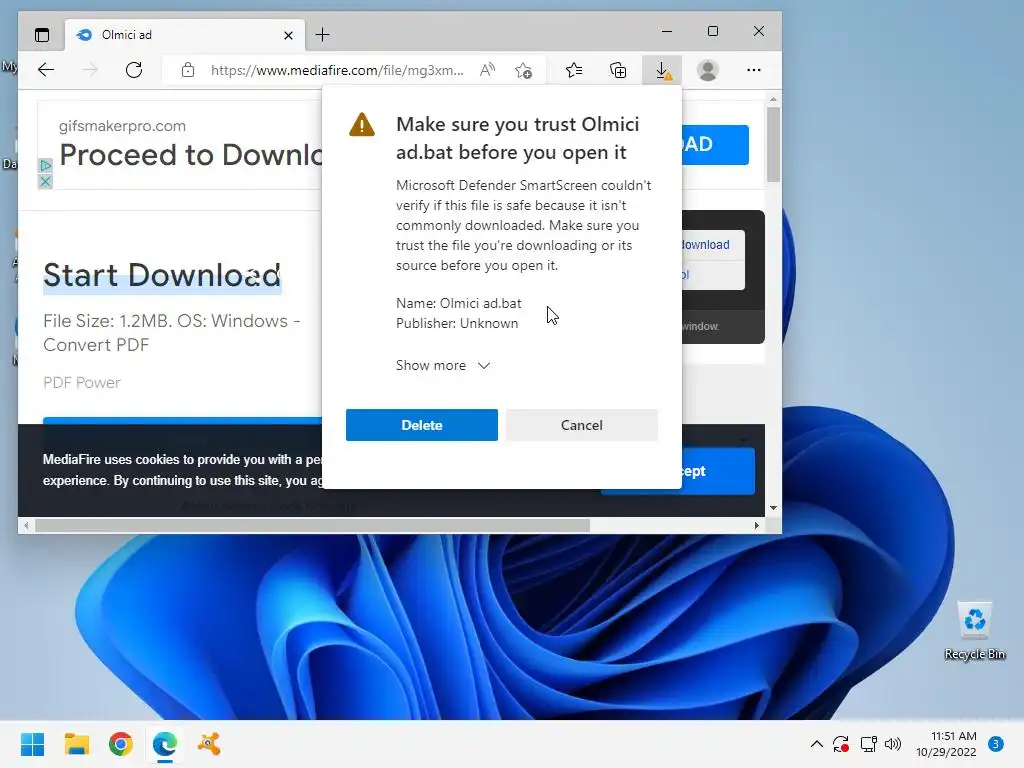The width and height of the screenshot is (1024, 768).
Task: Click the scroll down arrow
Action: 773,507
